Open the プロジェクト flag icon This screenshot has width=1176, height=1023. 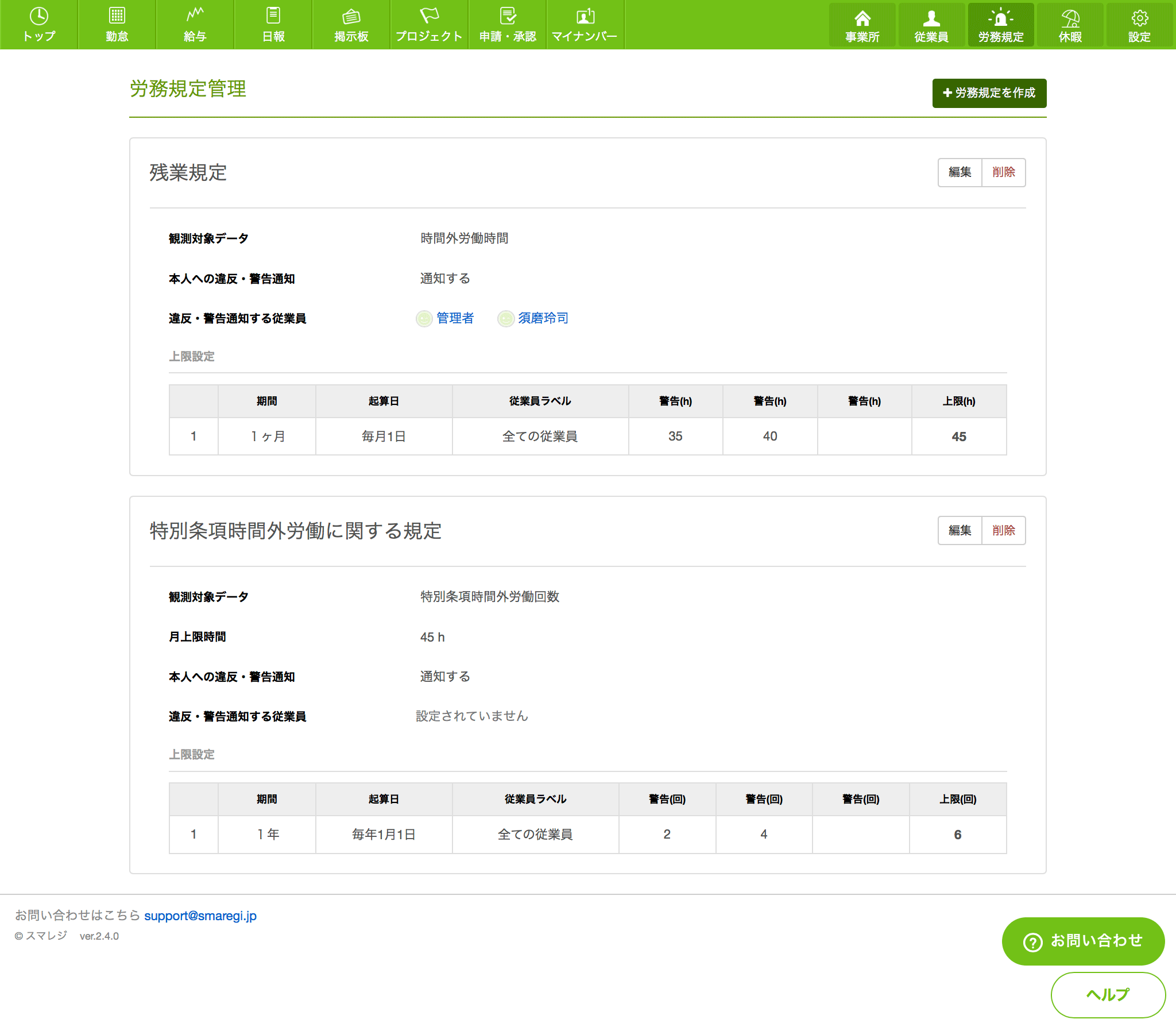429,15
